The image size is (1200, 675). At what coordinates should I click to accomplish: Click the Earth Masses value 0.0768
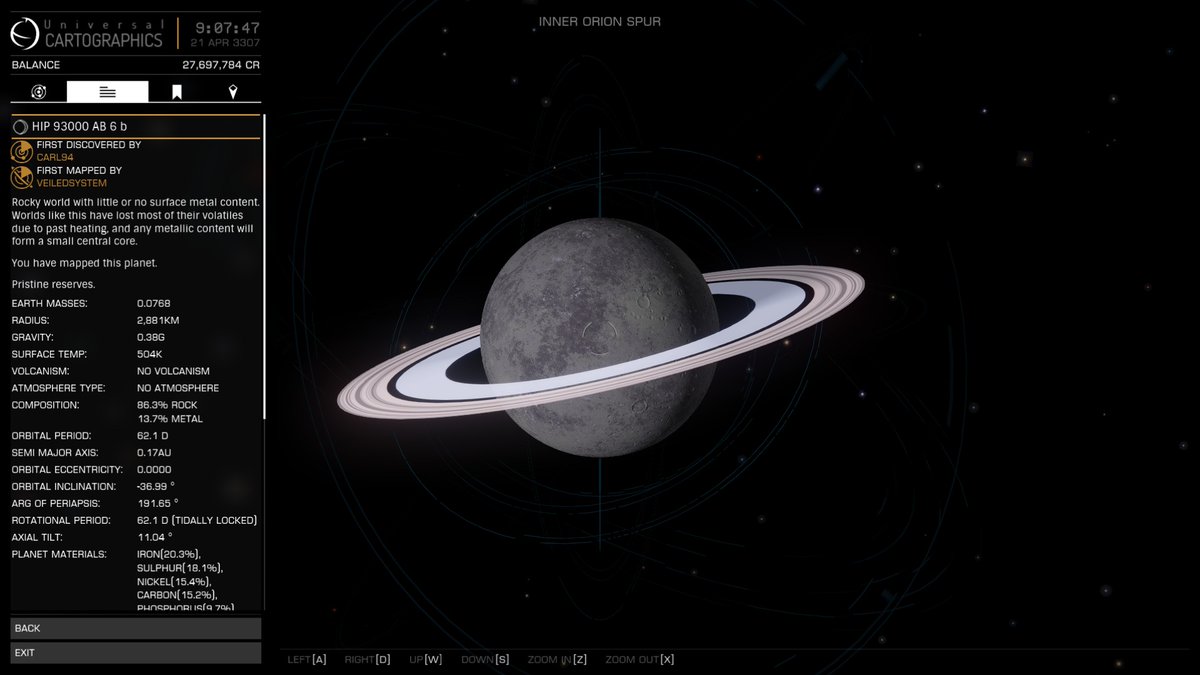(154, 303)
